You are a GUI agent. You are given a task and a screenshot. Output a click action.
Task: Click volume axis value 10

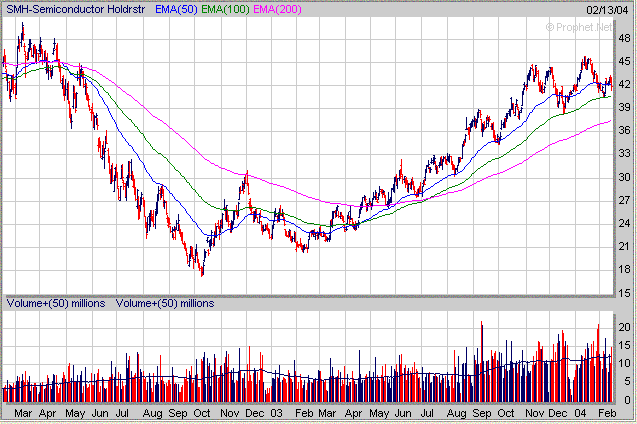pyautogui.click(x=624, y=363)
